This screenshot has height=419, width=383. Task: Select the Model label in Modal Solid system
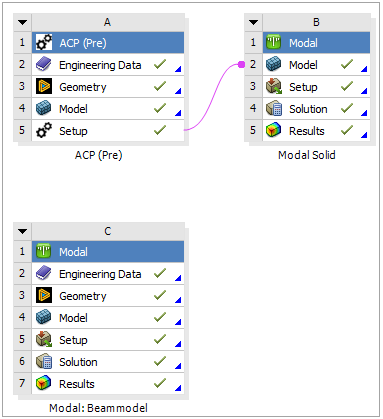click(x=303, y=65)
